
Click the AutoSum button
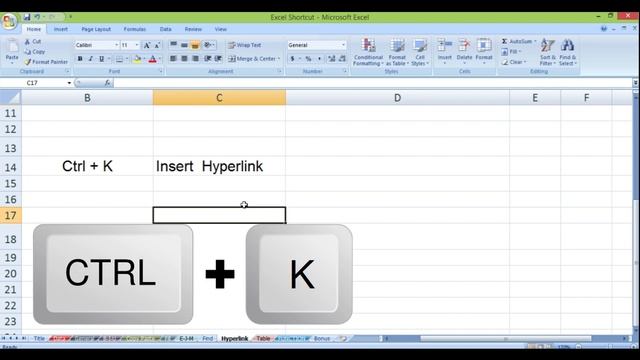click(516, 41)
